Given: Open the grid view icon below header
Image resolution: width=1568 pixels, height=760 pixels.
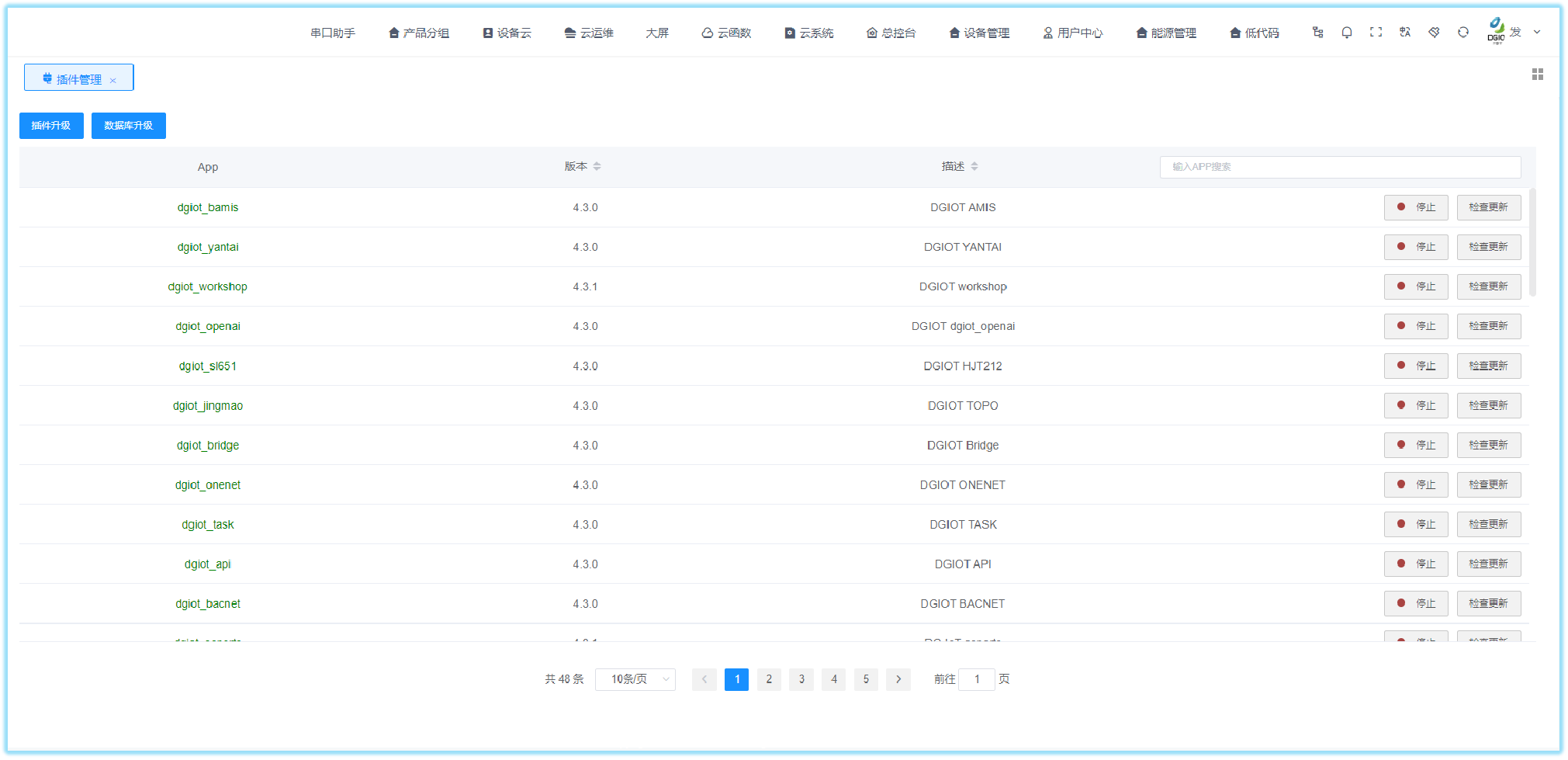Looking at the screenshot, I should 1538,75.
